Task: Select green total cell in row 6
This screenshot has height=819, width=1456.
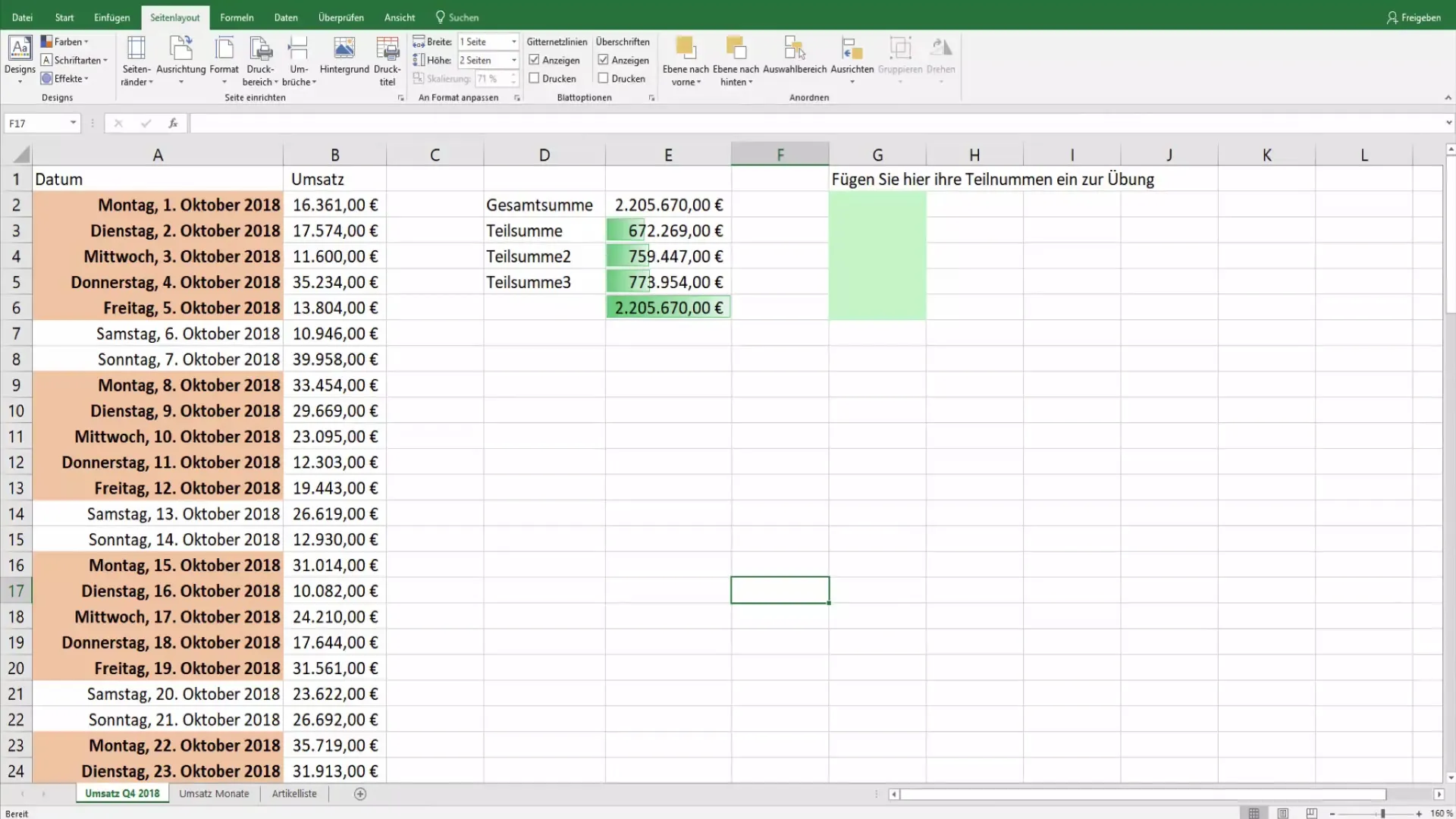Action: pyautogui.click(x=668, y=308)
